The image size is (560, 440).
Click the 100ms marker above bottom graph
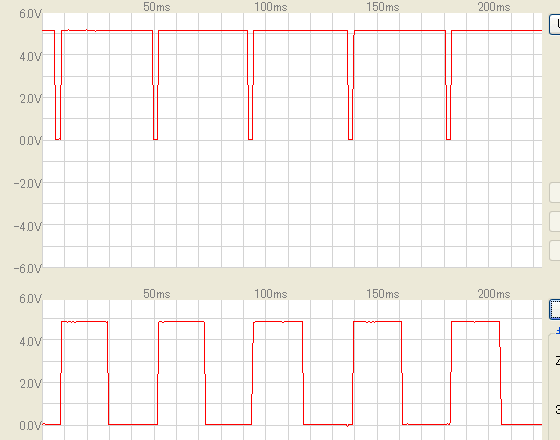coord(271,294)
